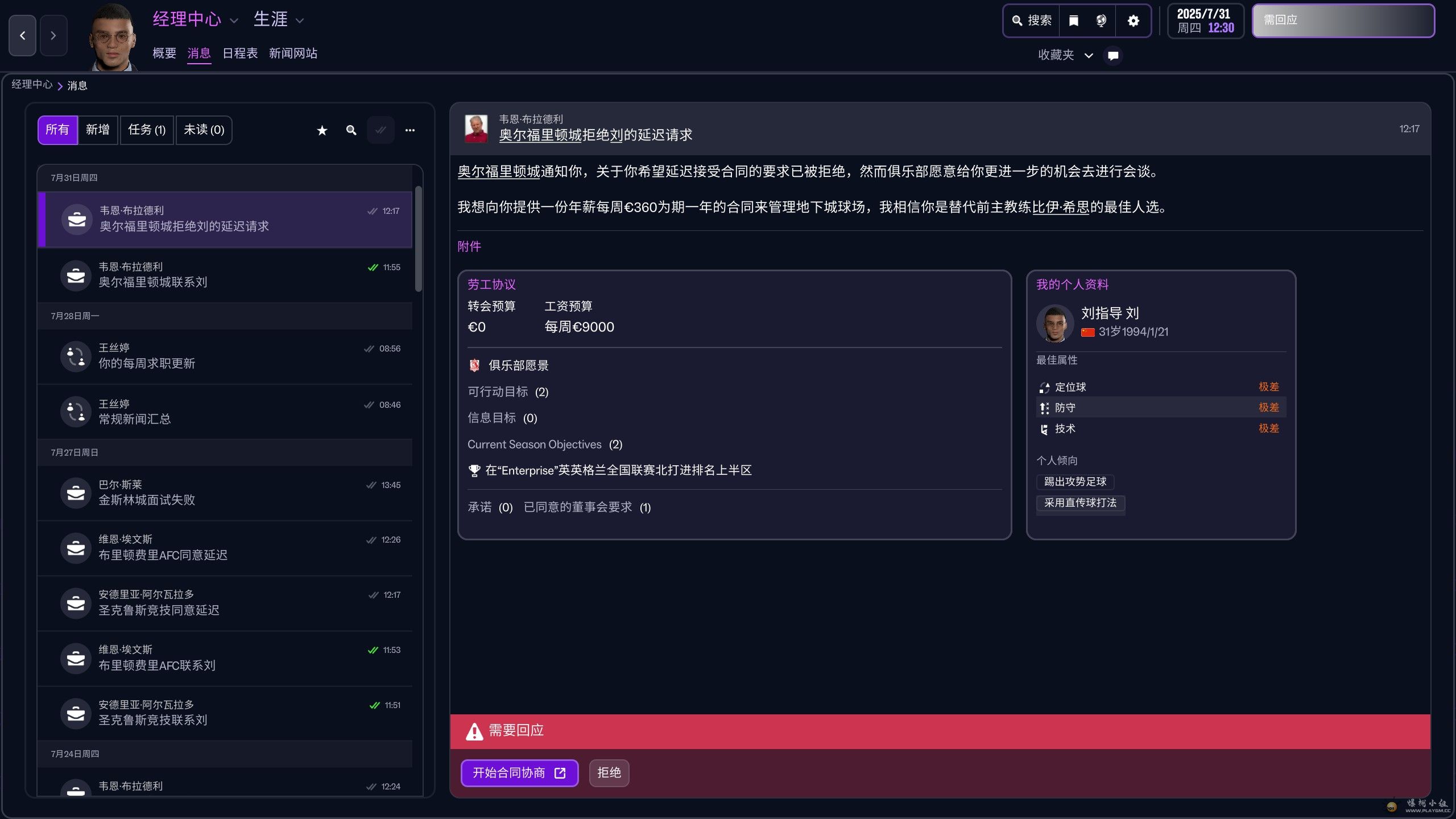The height and width of the screenshot is (819, 1456).
Task: Toggle the 未读 (0) filter
Action: tap(204, 130)
